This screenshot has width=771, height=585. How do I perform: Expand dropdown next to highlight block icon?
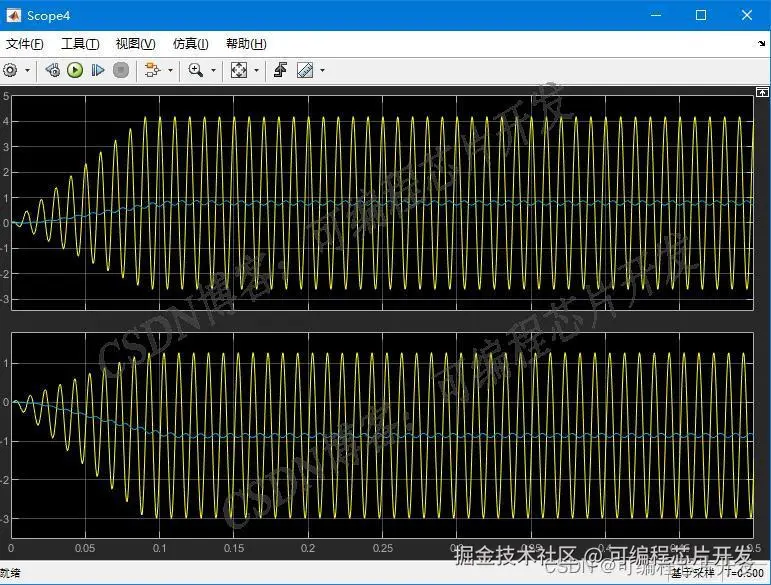171,70
